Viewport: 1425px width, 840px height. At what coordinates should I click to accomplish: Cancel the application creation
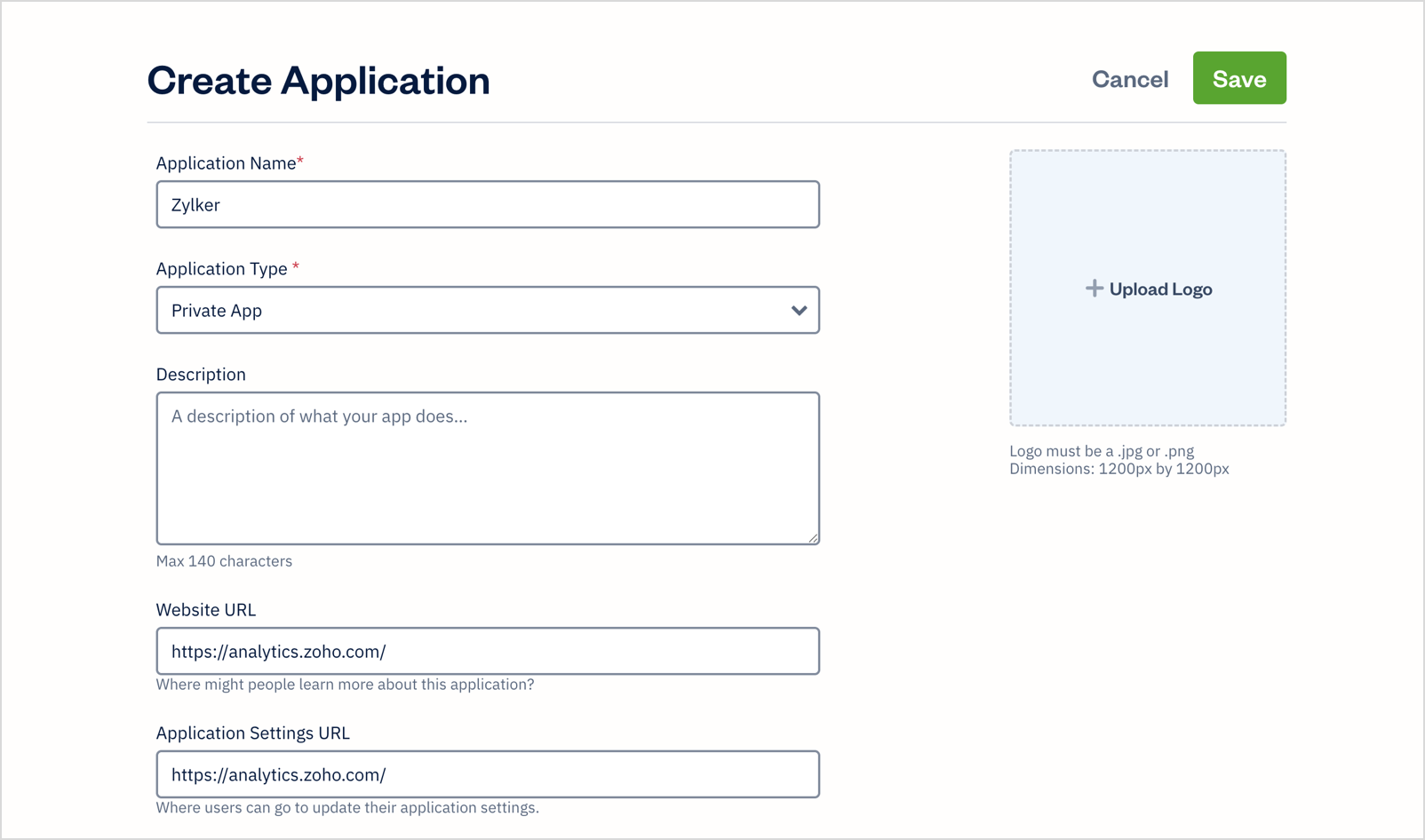point(1129,79)
